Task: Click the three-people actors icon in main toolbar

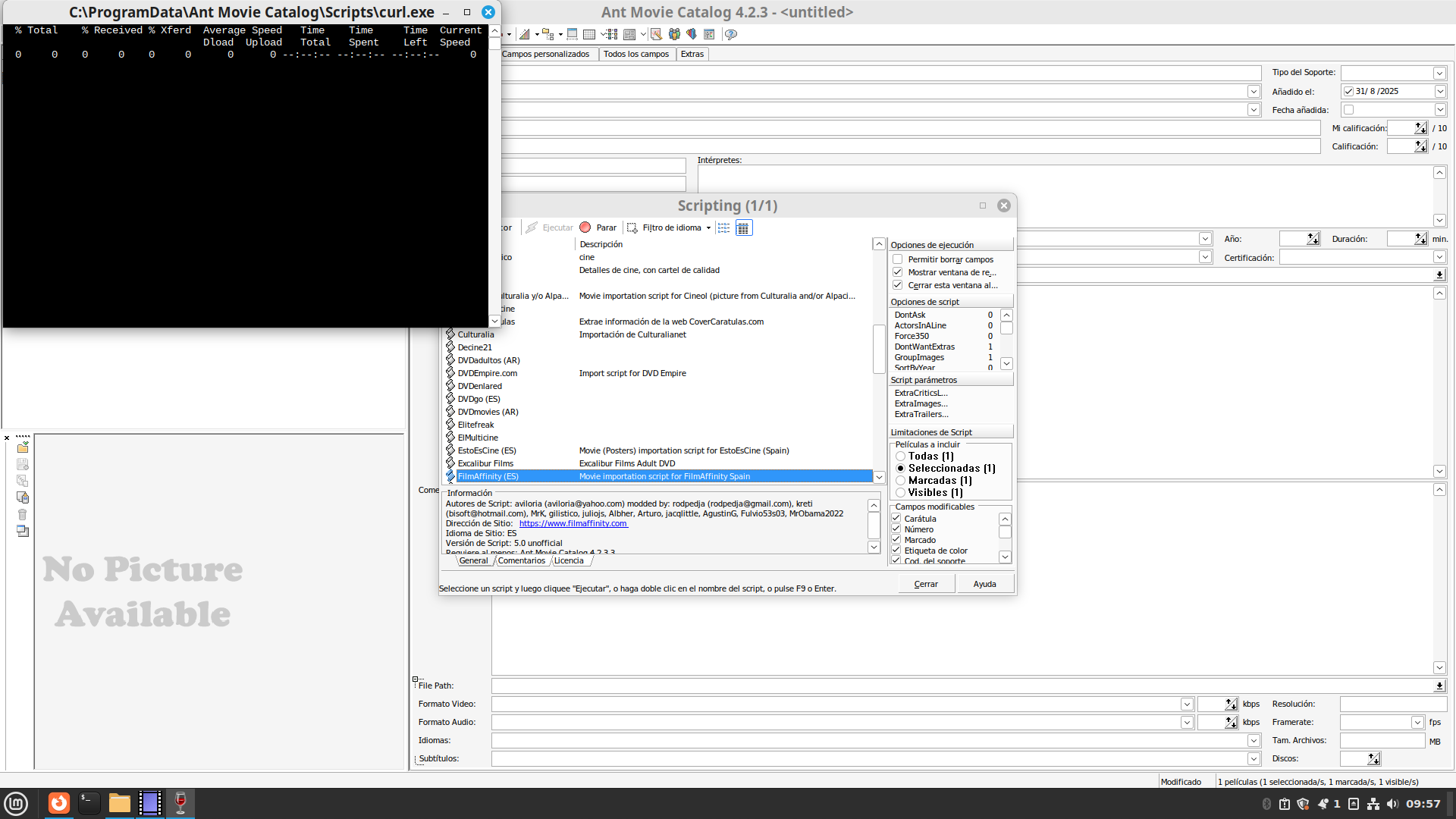Action: 674,34
